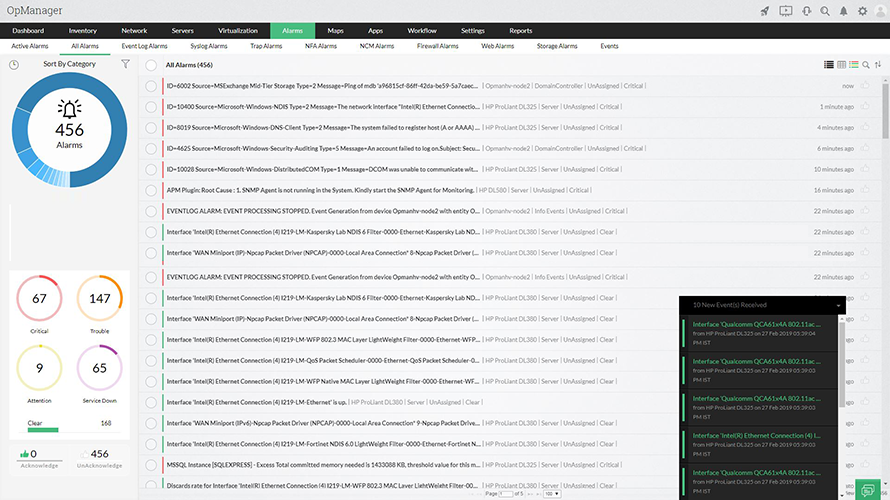Acknowledge the ID=8019 DNS-Client alarm thumbs-up
890x500 pixels.
[x=864, y=127]
